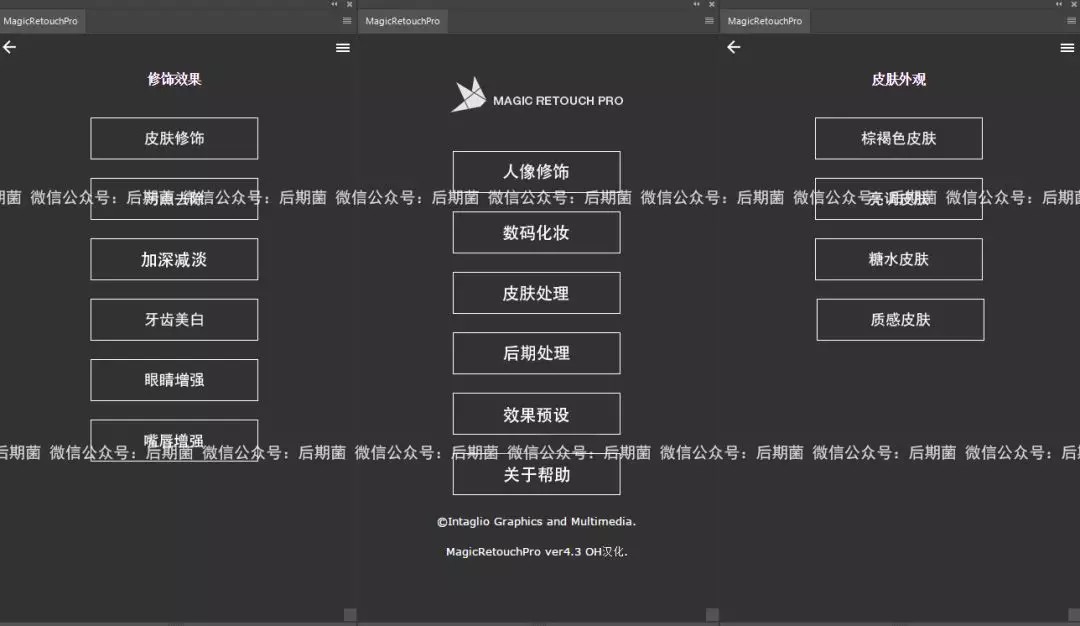1080x626 pixels.
Task: Click the MagicRetouchPro ver4.3 version text
Action: click(537, 552)
